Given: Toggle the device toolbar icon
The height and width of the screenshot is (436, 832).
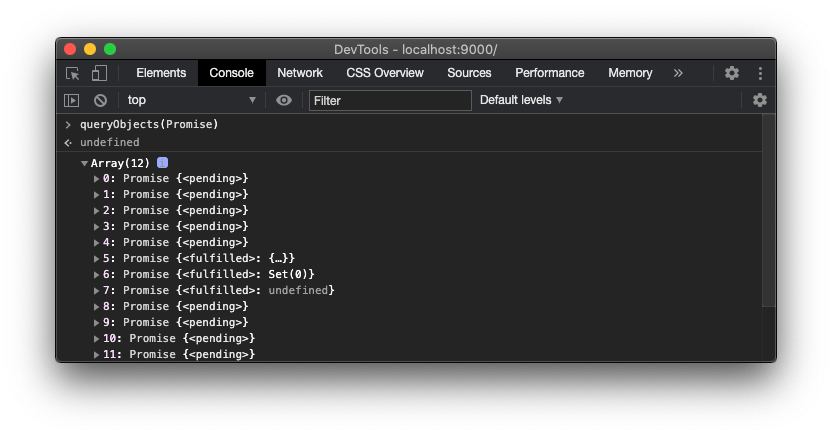Looking at the screenshot, I should pyautogui.click(x=99, y=73).
